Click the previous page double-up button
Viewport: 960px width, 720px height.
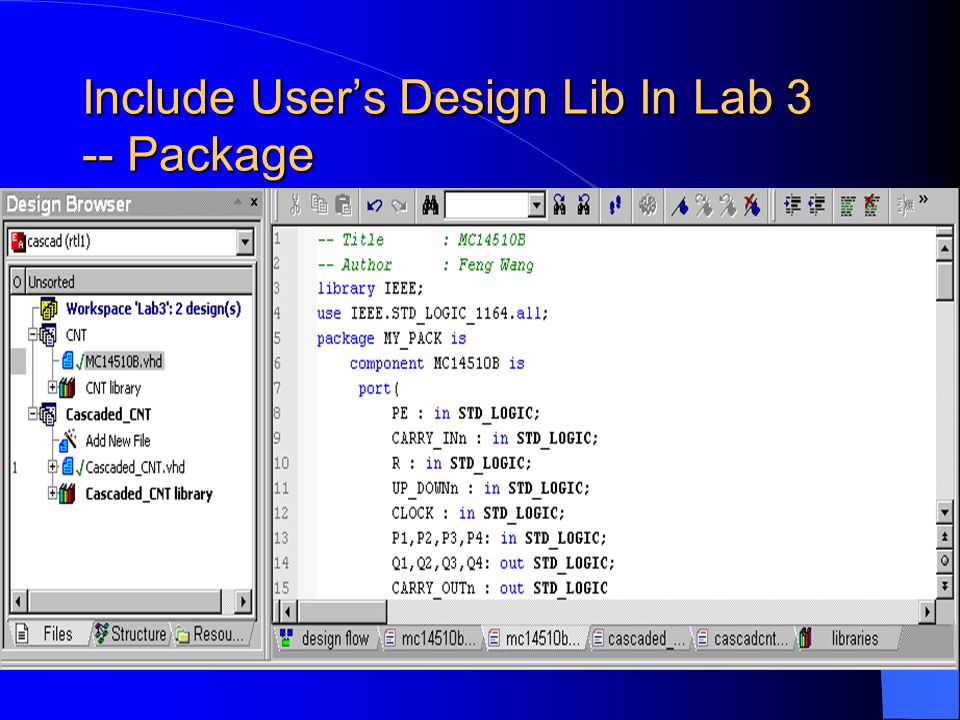(944, 537)
